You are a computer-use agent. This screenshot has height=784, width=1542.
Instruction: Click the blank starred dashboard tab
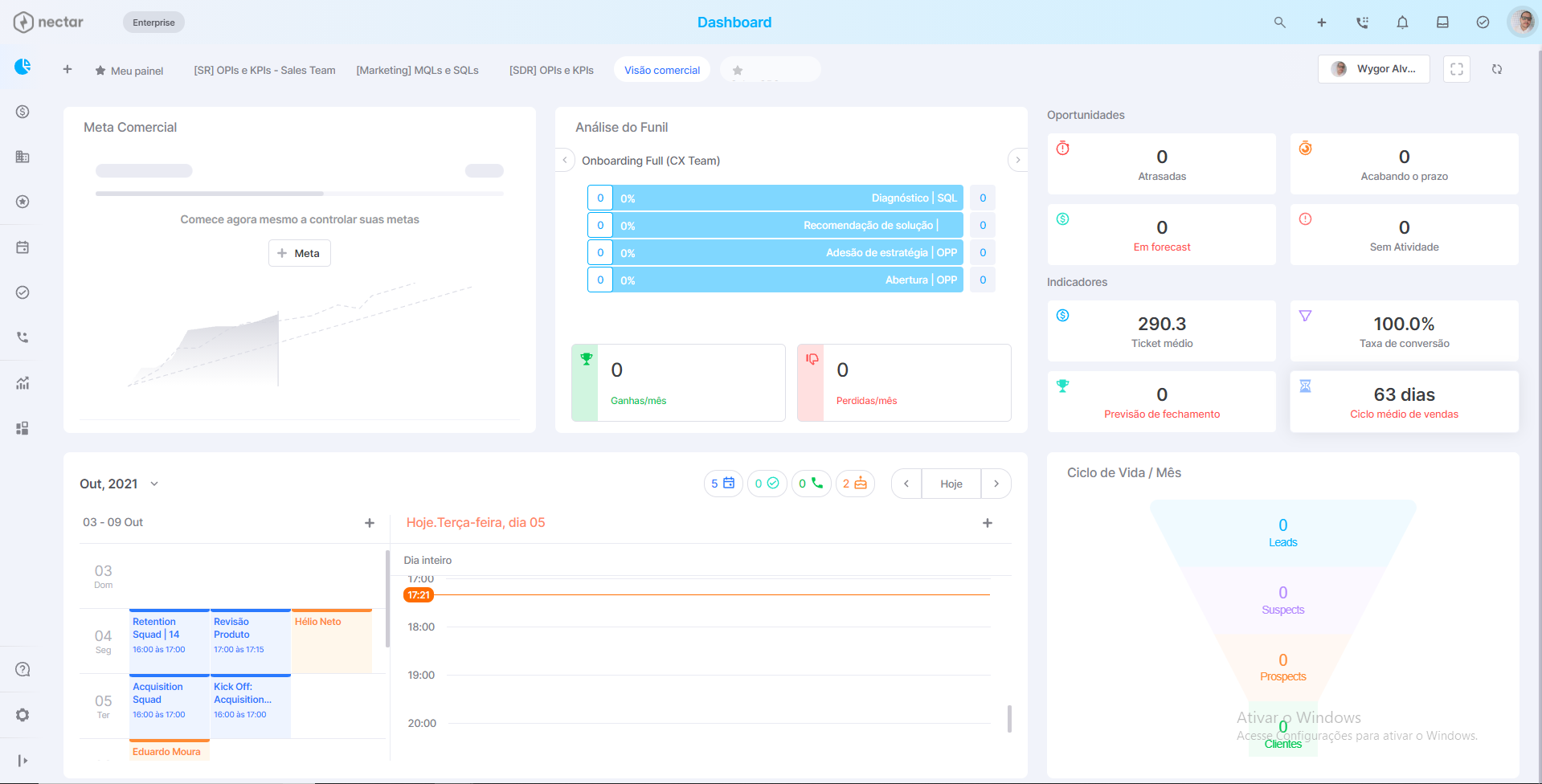point(771,70)
